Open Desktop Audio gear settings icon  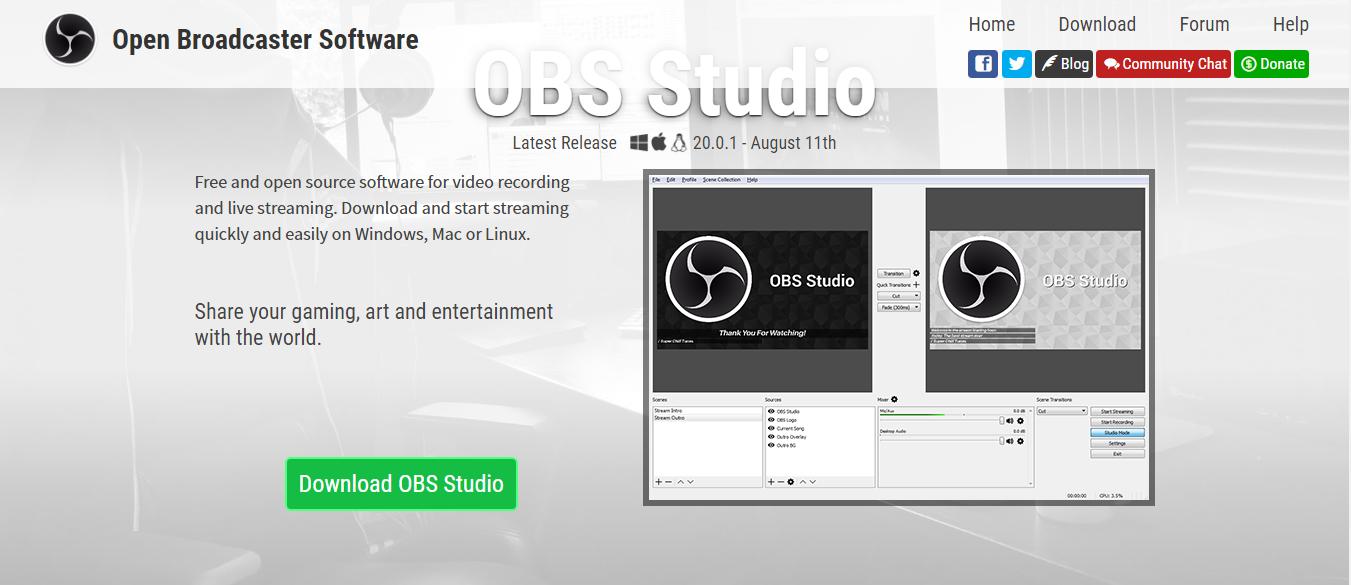1021,441
